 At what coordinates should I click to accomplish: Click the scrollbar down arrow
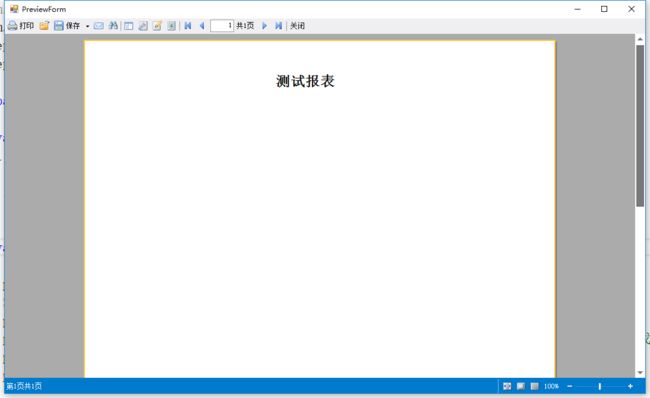pyautogui.click(x=640, y=372)
